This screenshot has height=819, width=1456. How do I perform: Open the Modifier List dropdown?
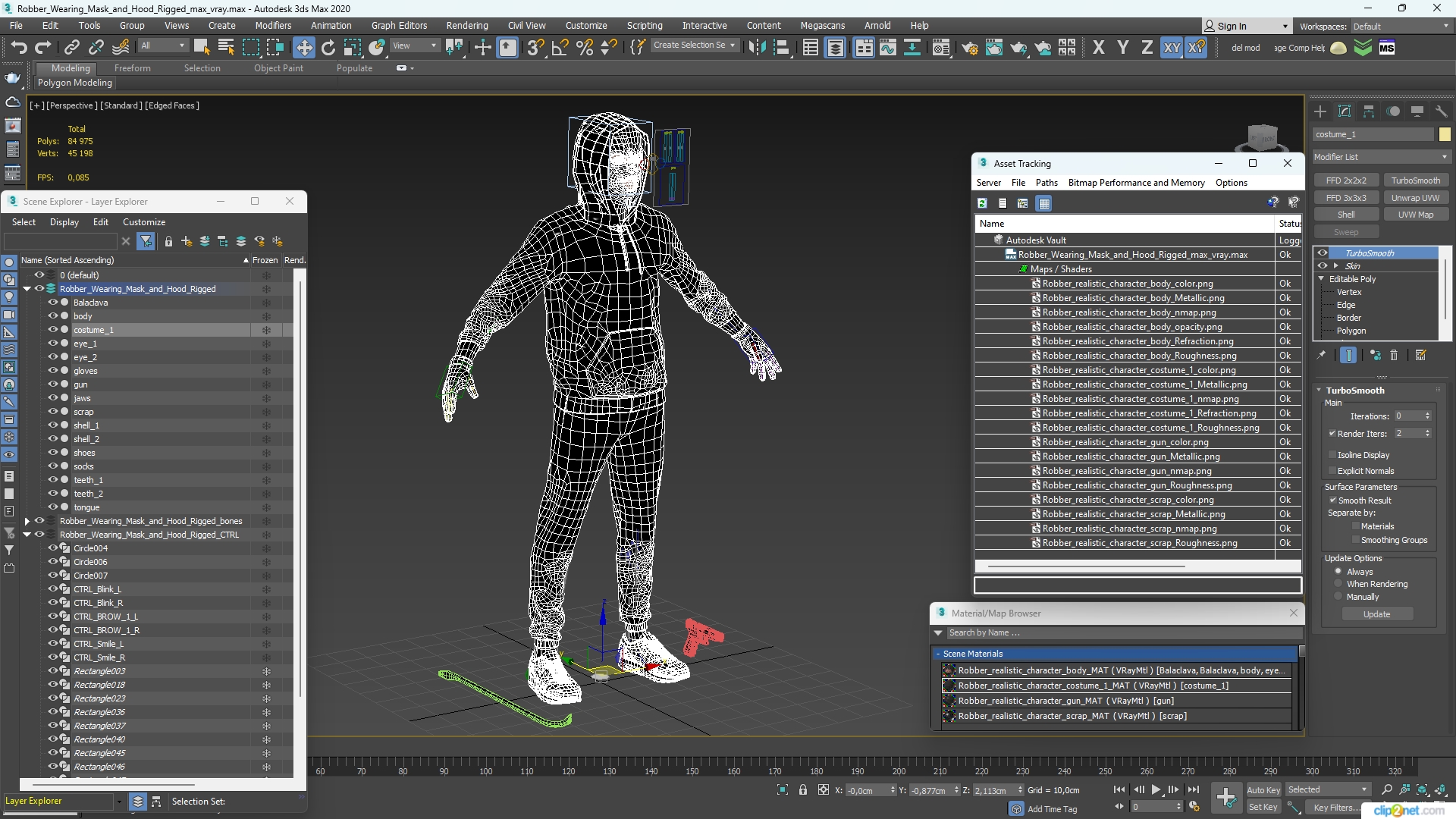1381,157
